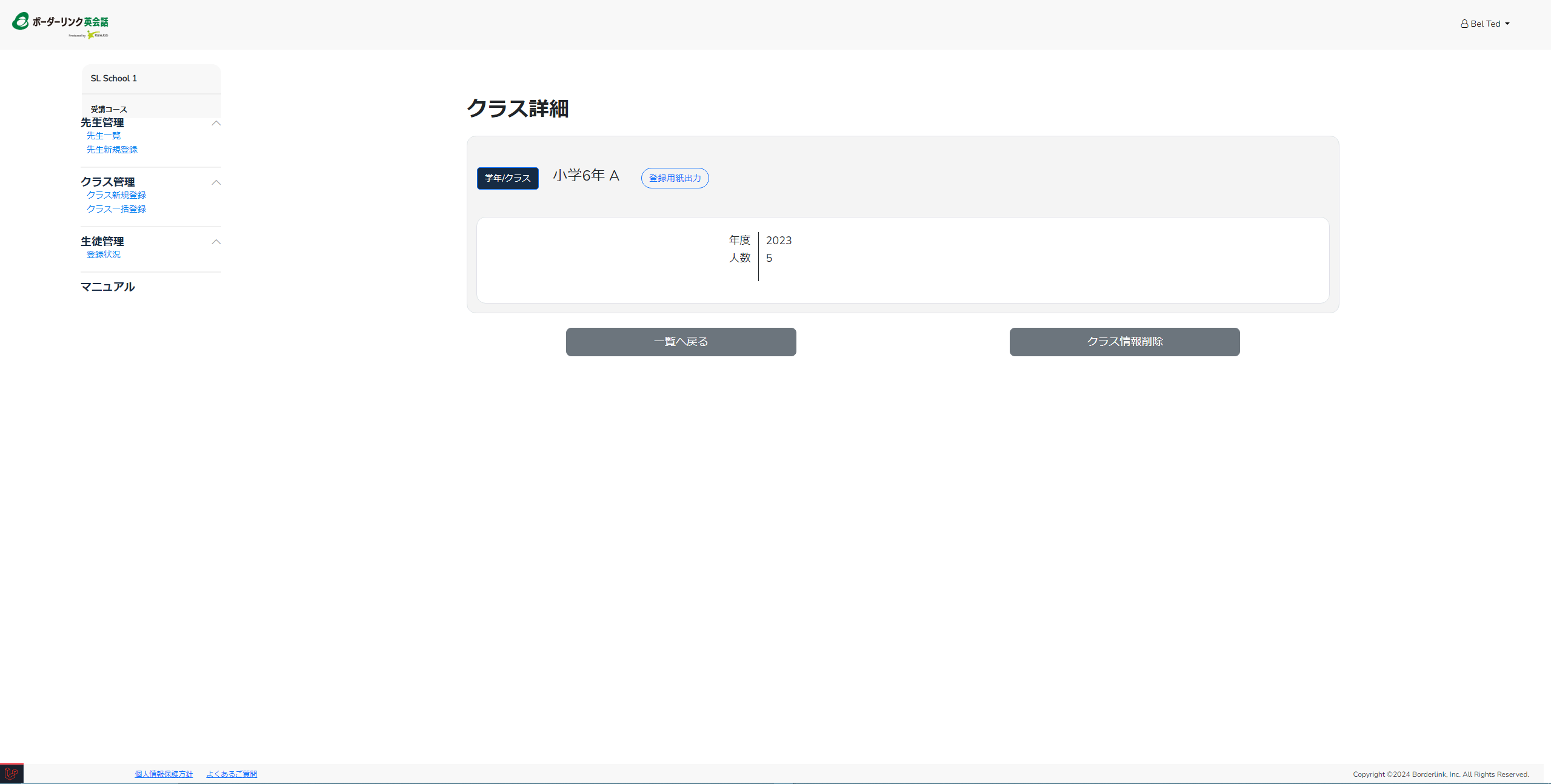Click the 一覧へ戻る button
This screenshot has height=784, width=1551.
coord(681,342)
